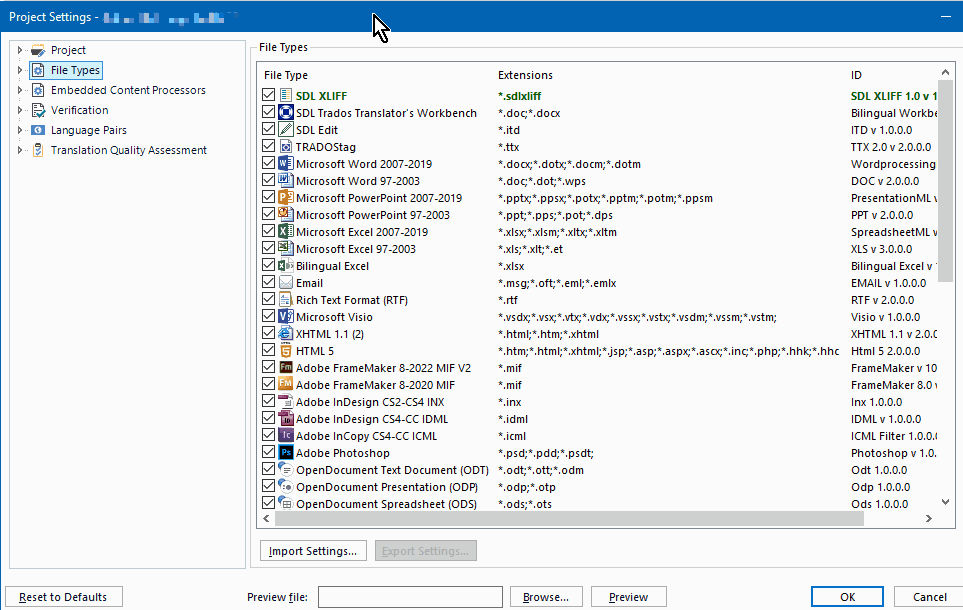Click the Adobe InDesign CS4-CC IDML icon
This screenshot has width=963, height=610.
pos(285,419)
